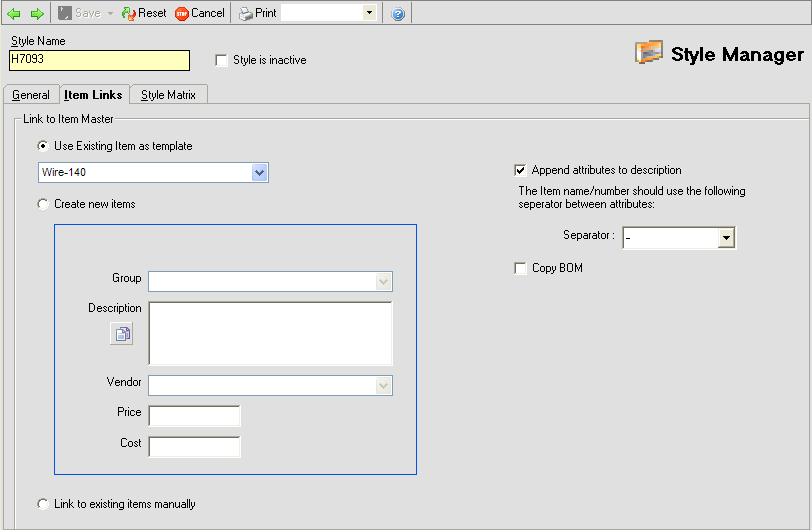812x532 pixels.
Task: Tick the Copy BOM checkbox
Action: coord(520,268)
